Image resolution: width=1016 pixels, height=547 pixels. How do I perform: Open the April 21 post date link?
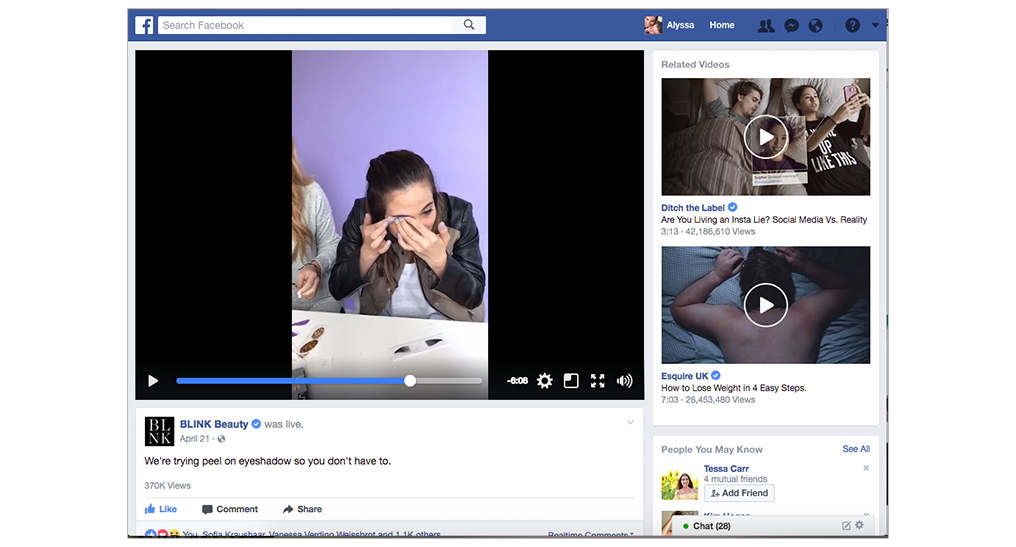point(194,439)
